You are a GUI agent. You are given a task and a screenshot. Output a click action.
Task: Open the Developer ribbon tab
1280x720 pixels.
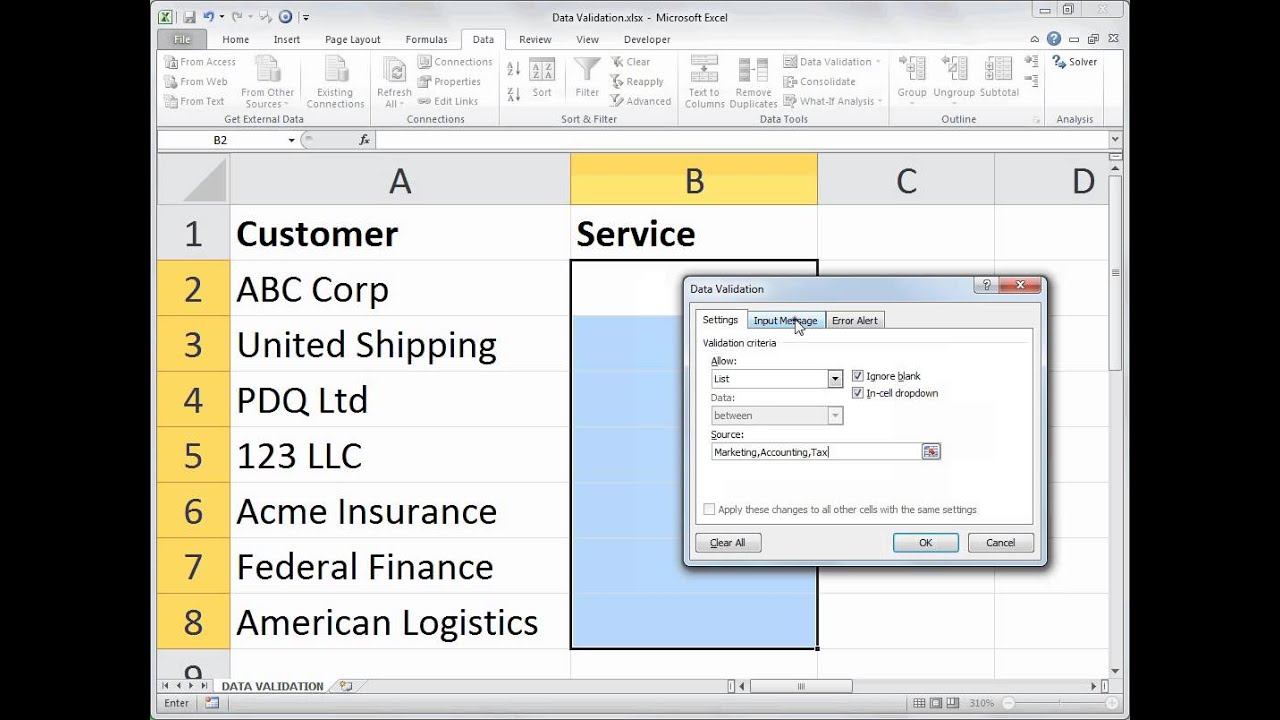647,40
